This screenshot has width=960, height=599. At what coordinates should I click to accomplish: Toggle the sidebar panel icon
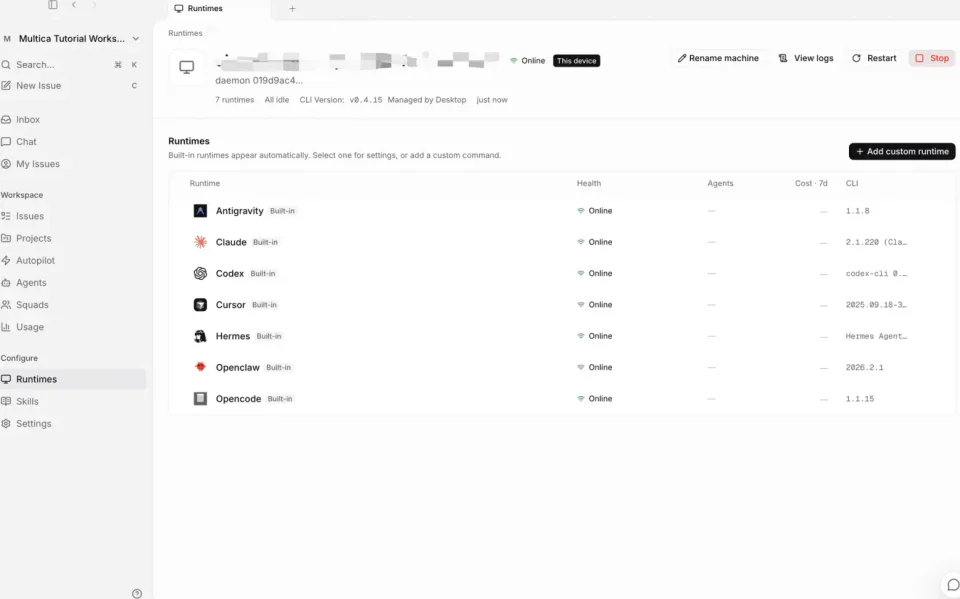click(x=53, y=5)
